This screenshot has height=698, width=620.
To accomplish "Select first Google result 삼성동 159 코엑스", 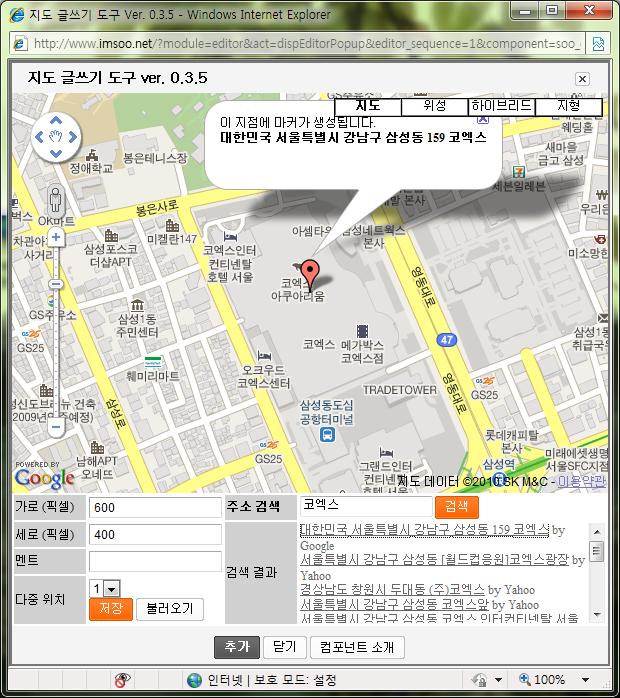I will pos(425,530).
